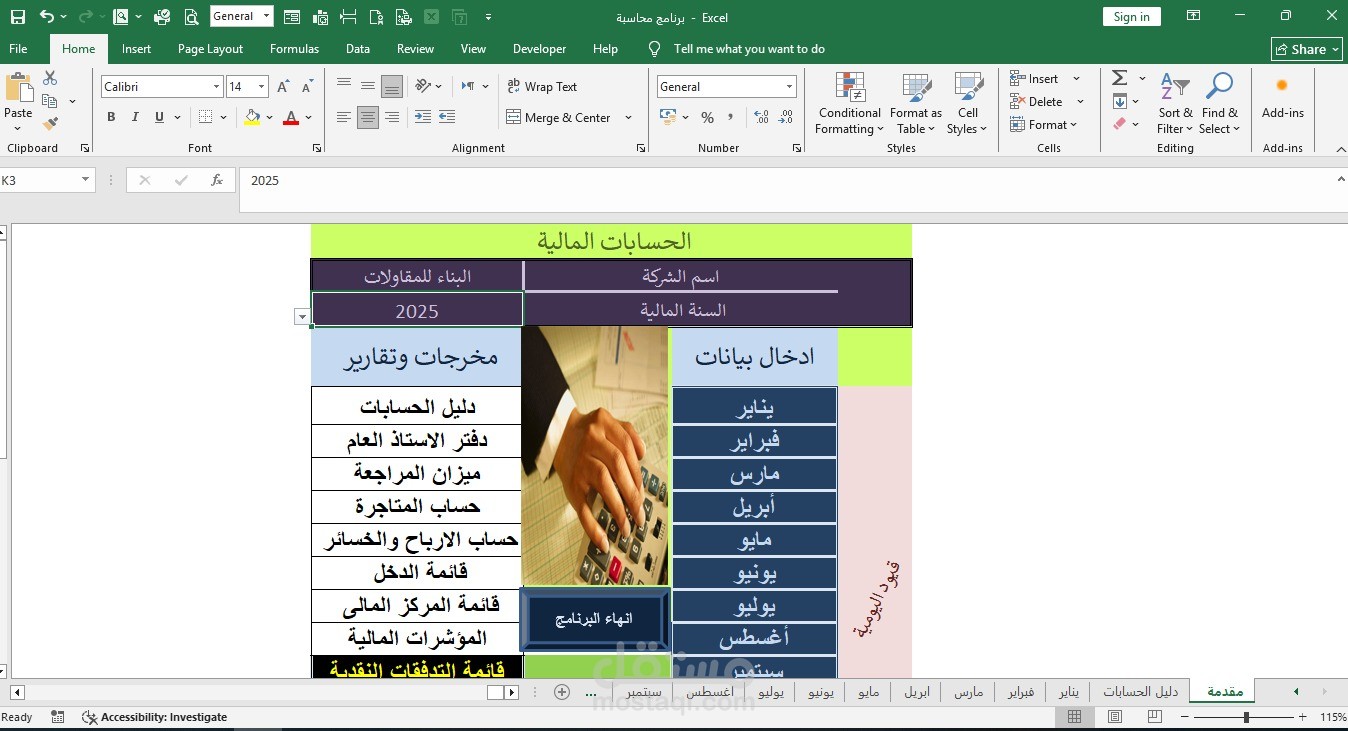Click the zoom out minus button
The image size is (1348, 731).
[x=1184, y=717]
